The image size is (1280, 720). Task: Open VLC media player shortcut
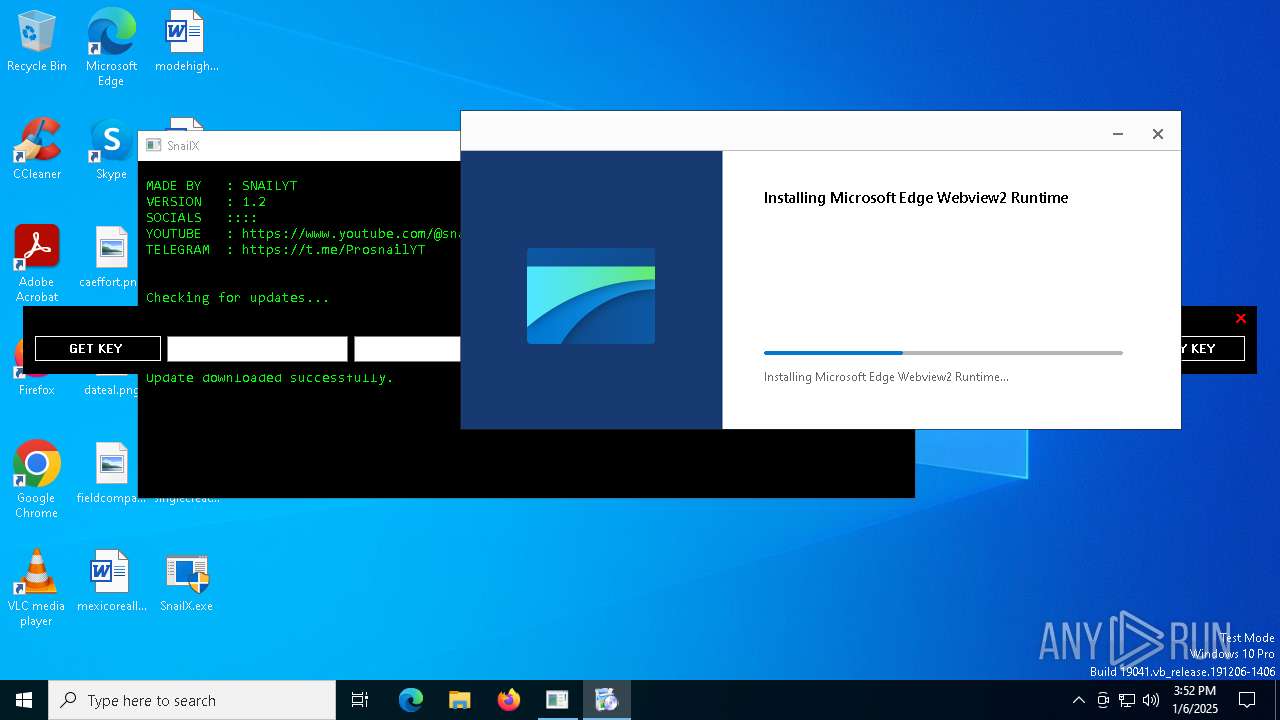[x=37, y=588]
